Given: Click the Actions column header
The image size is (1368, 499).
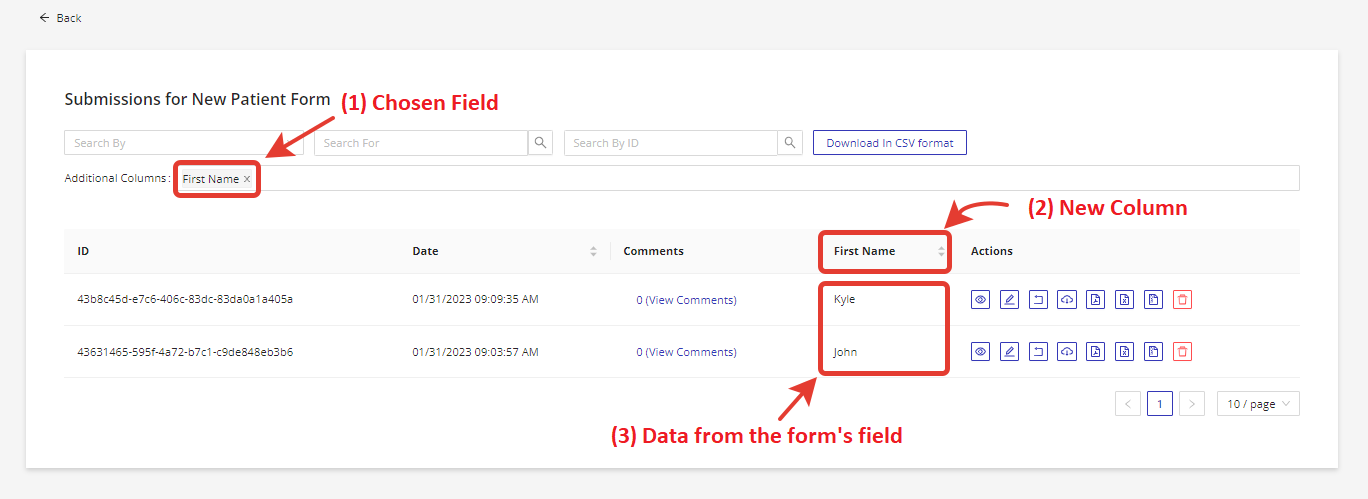Looking at the screenshot, I should pos(992,251).
